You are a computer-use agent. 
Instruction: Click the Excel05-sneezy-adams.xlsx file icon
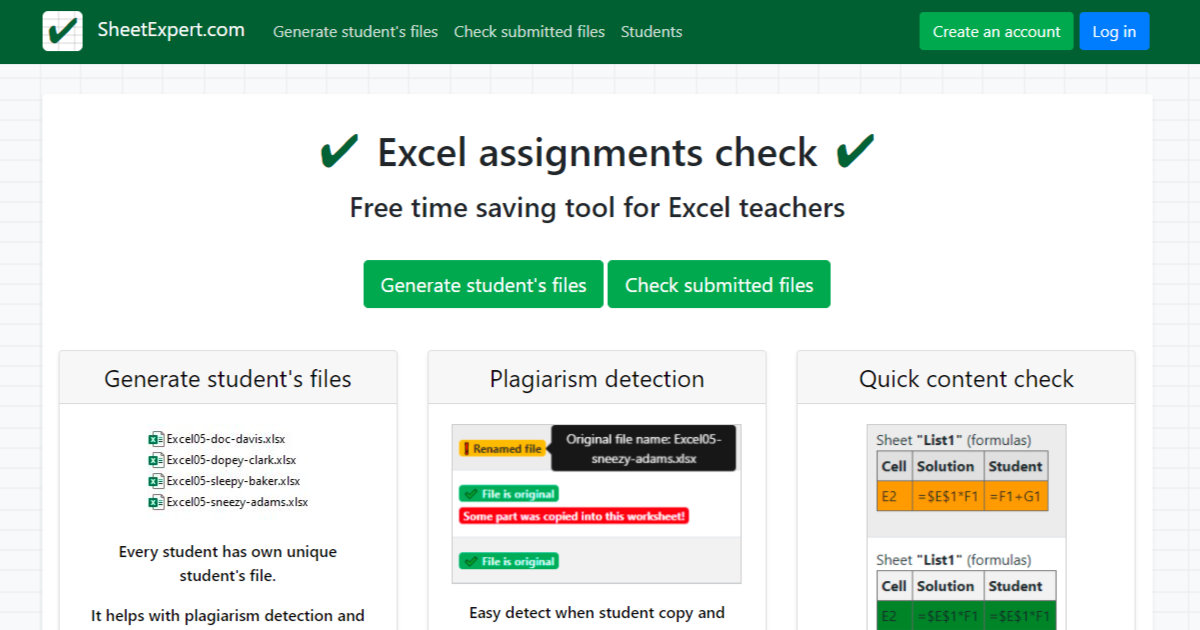click(x=157, y=501)
